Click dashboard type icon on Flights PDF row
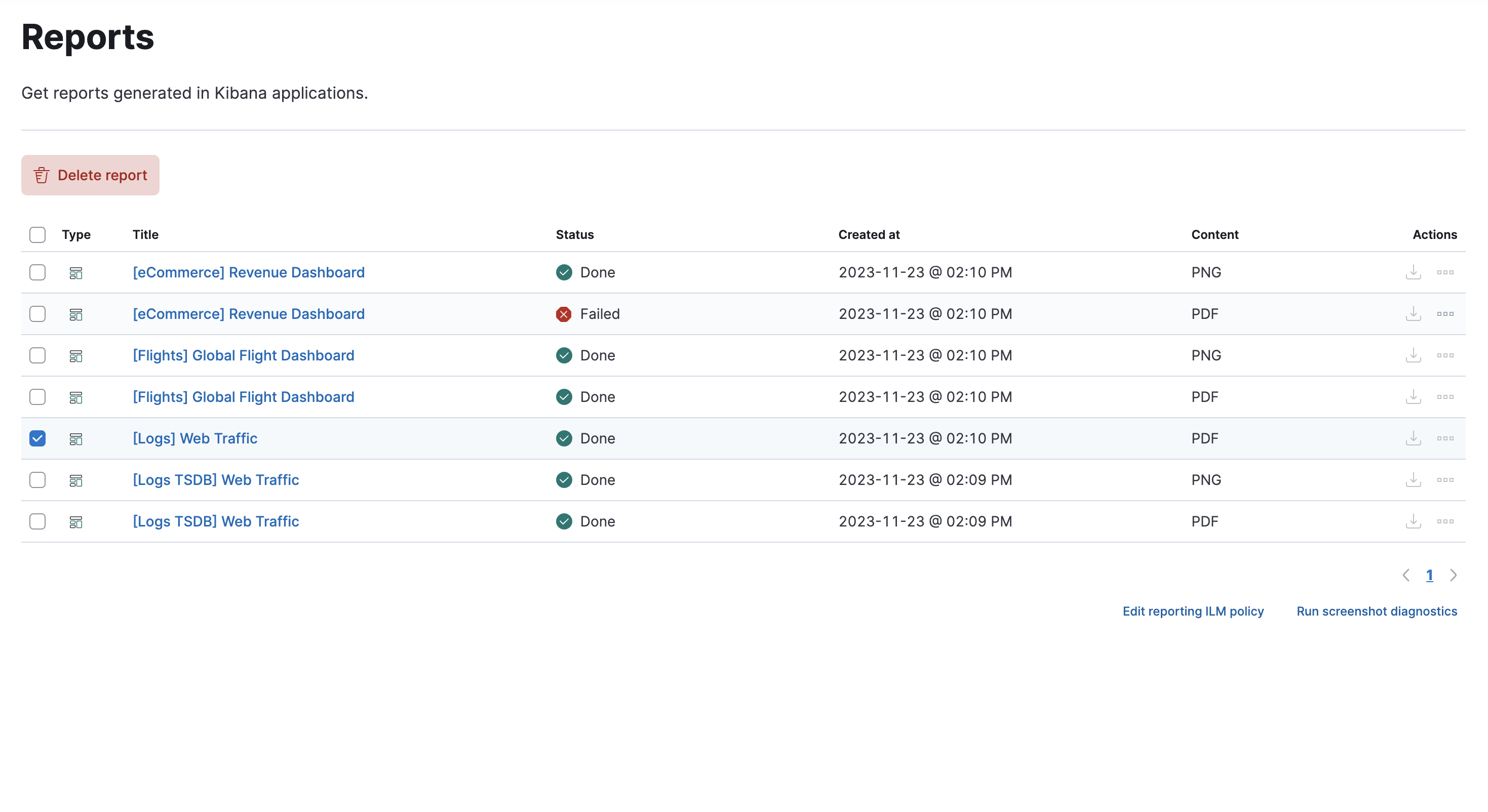This screenshot has height=812, width=1488. tap(75, 397)
